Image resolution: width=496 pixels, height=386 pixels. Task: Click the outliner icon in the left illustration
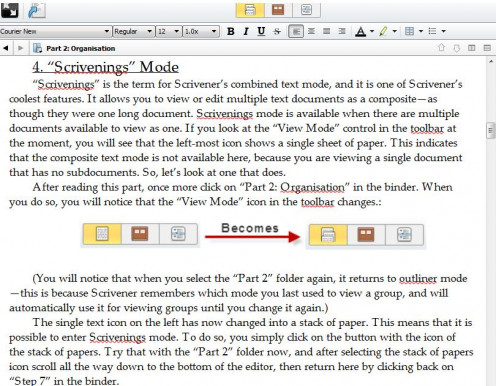pos(178,234)
